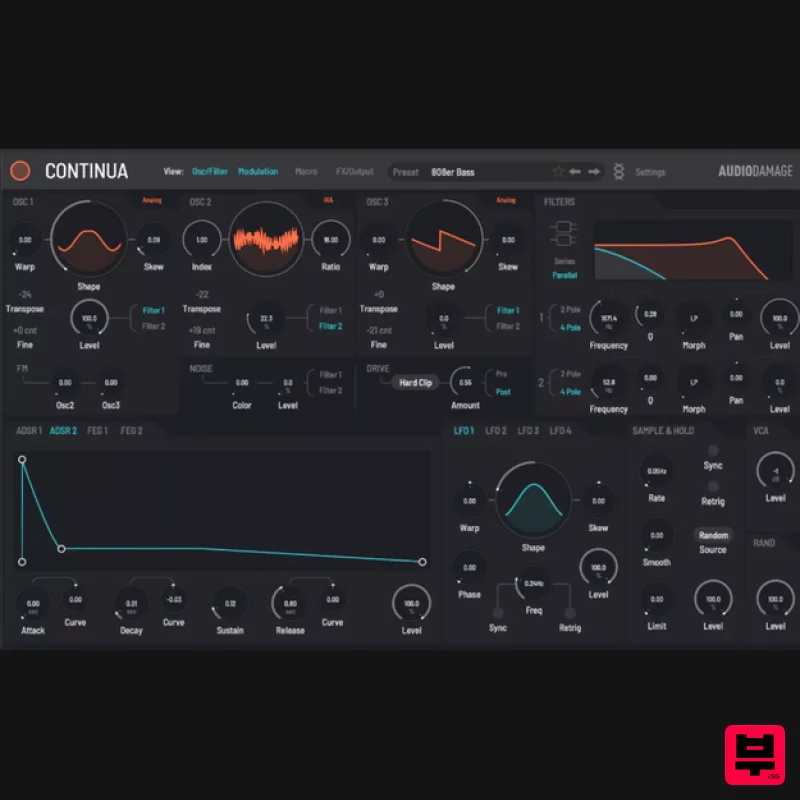Image resolution: width=800 pixels, height=800 pixels.
Task: Switch filter routing from Parallel to Series
Action: pos(563,262)
